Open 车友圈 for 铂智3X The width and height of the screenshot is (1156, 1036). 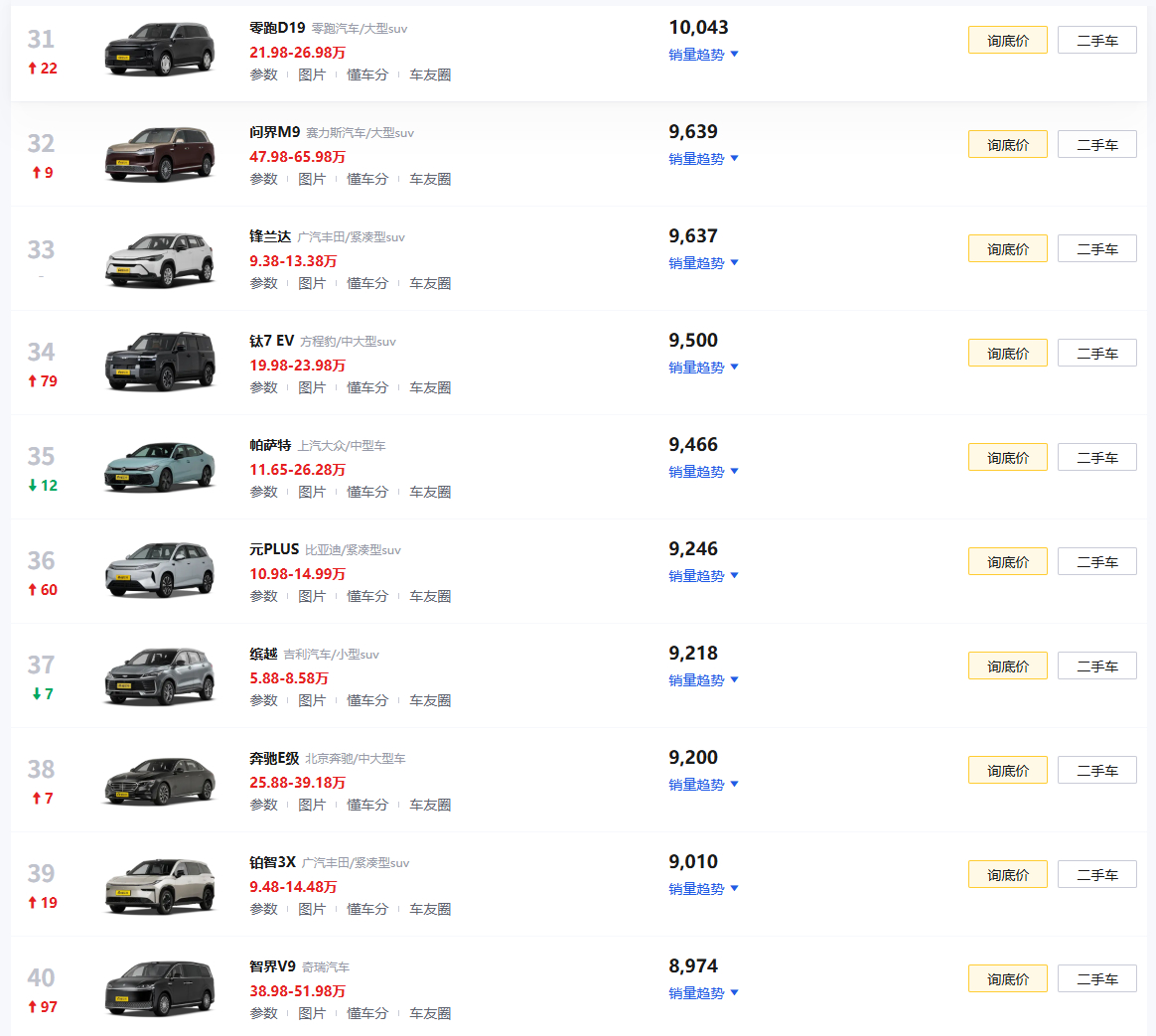coord(430,909)
